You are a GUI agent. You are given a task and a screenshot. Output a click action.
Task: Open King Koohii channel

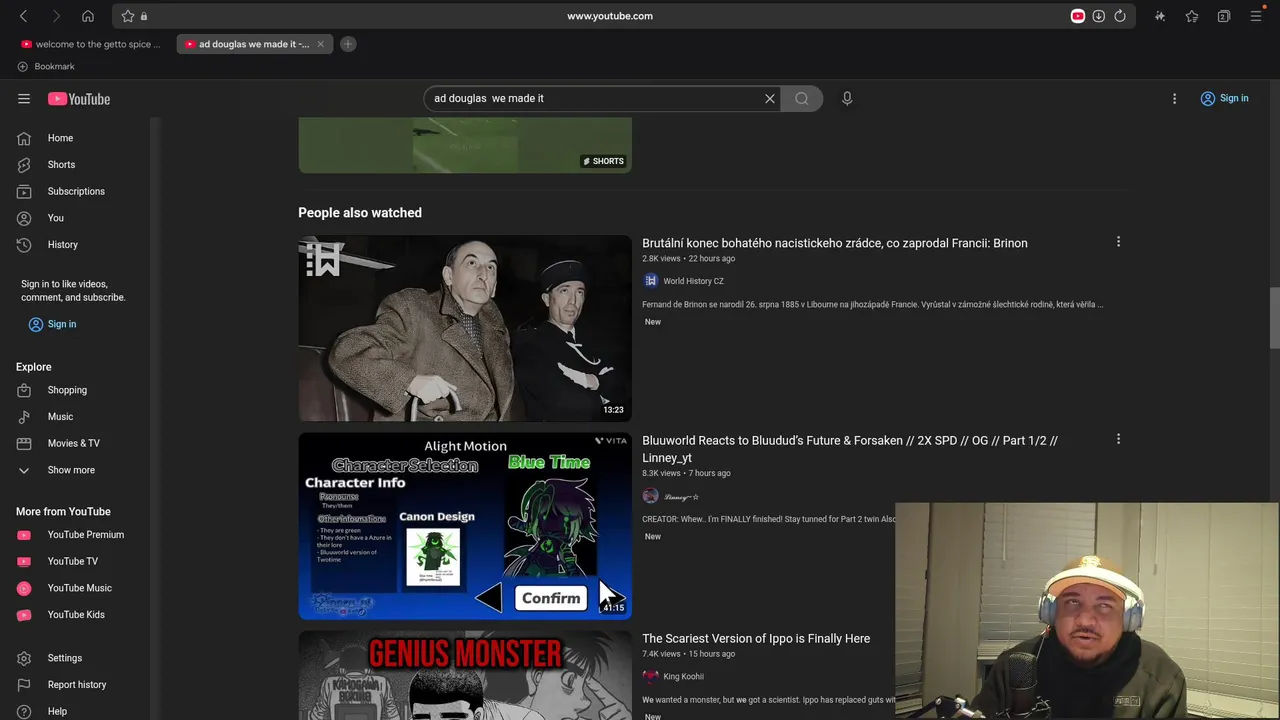[683, 677]
